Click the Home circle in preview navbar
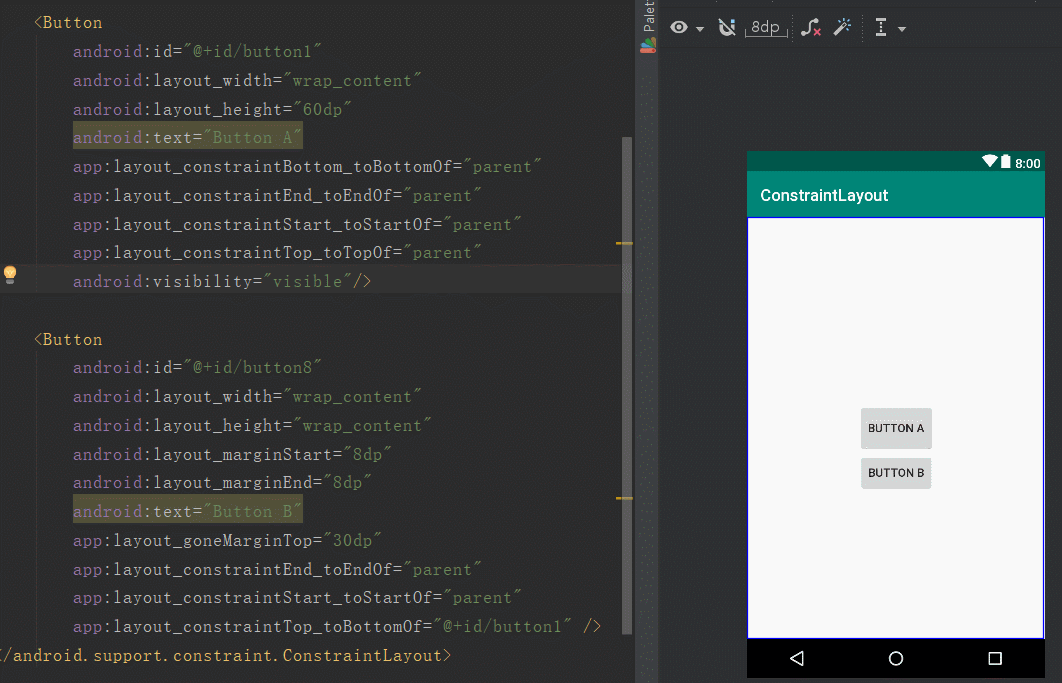This screenshot has height=683, width=1062. coord(896,658)
